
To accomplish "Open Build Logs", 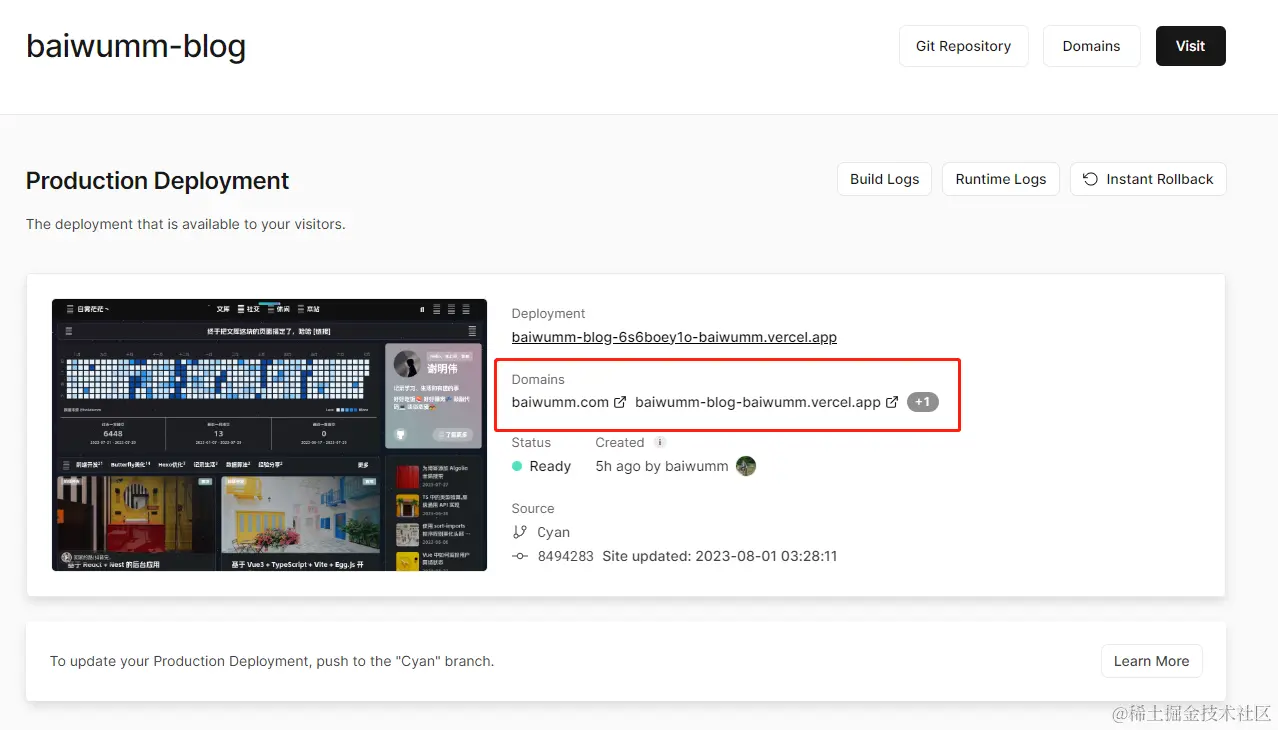I will point(884,179).
